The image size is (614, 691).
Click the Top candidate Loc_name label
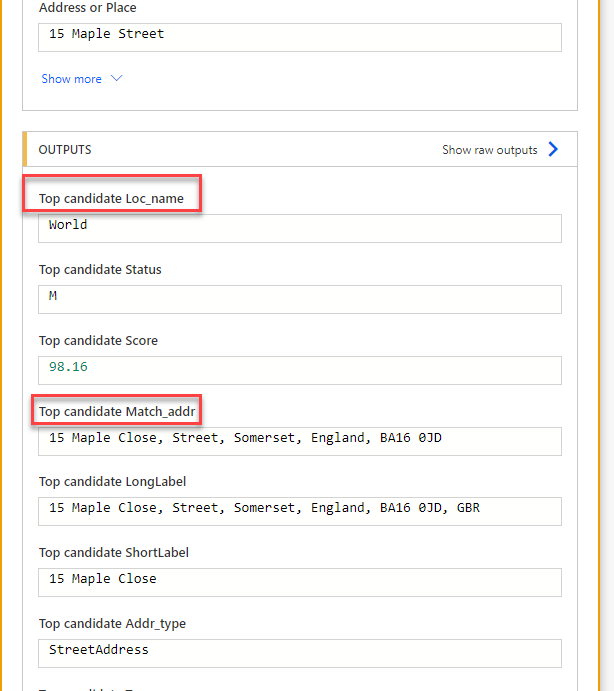point(111,199)
